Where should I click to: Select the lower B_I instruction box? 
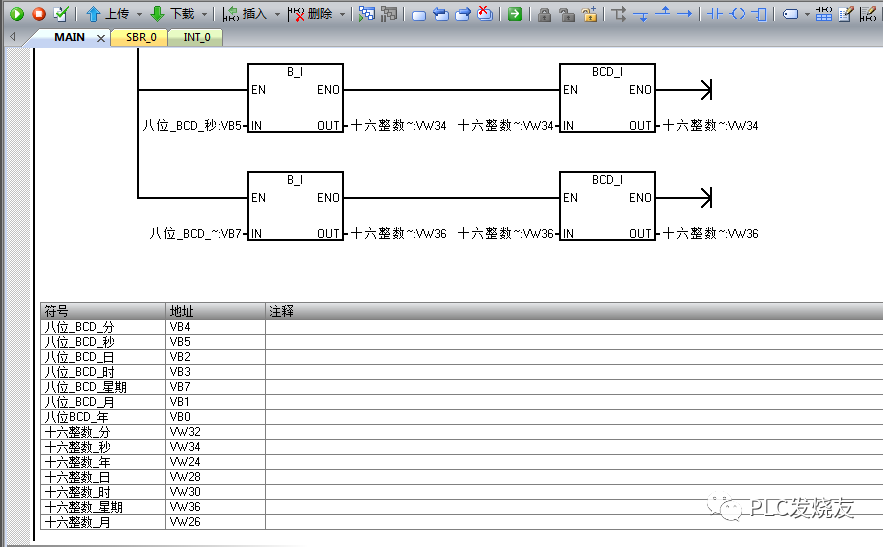pyautogui.click(x=295, y=206)
